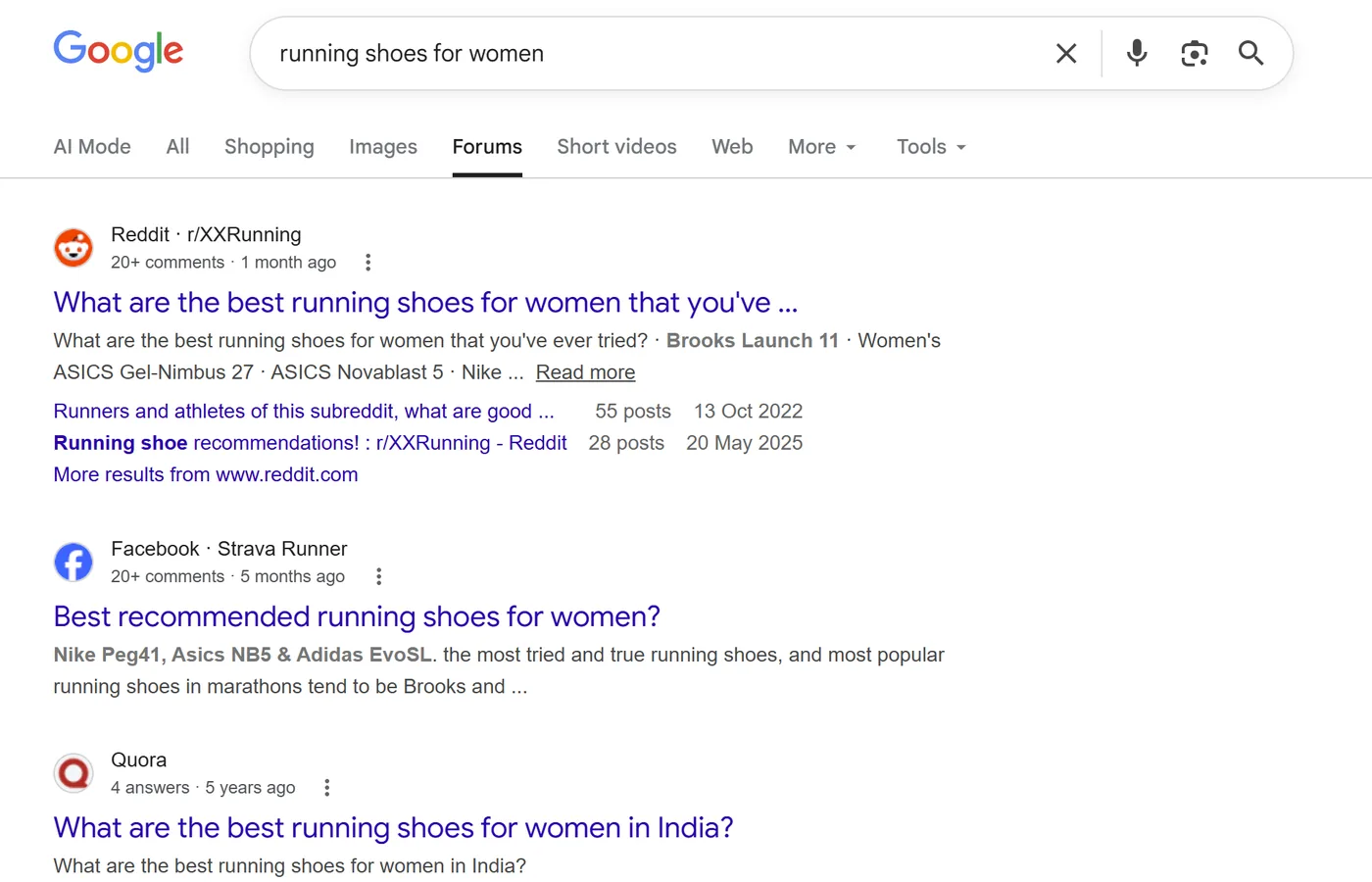Screen dimensions: 1372x882
Task: Expand the More dropdown
Action: click(x=822, y=146)
